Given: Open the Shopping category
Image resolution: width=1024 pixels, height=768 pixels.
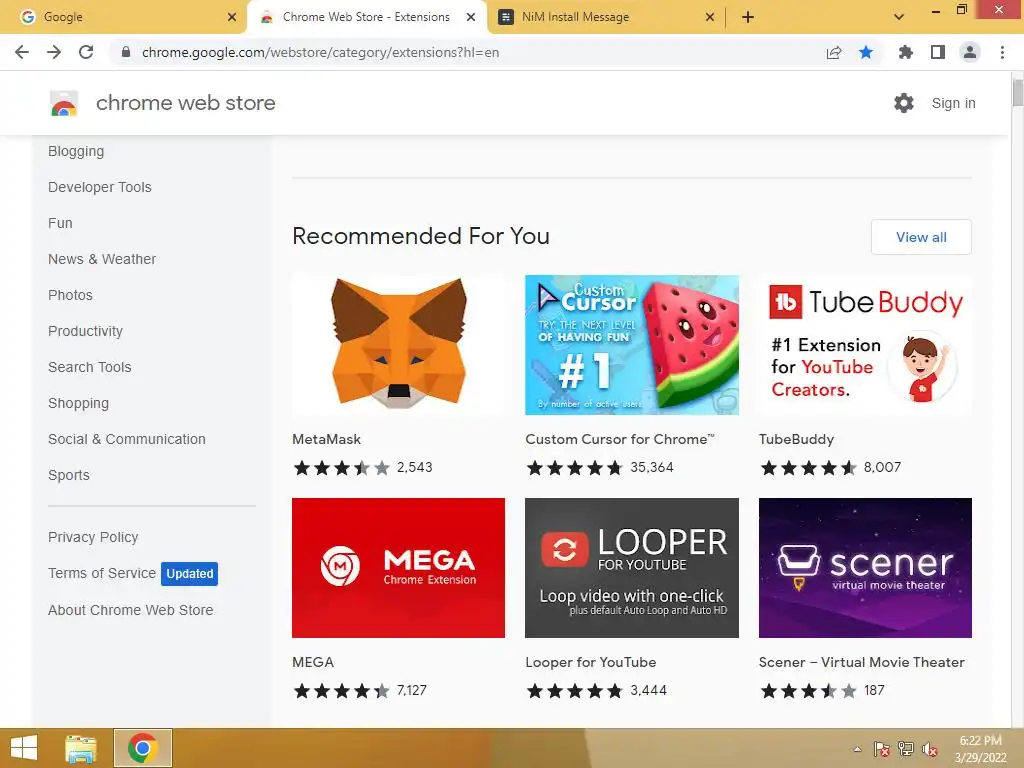Looking at the screenshot, I should click(x=78, y=404).
